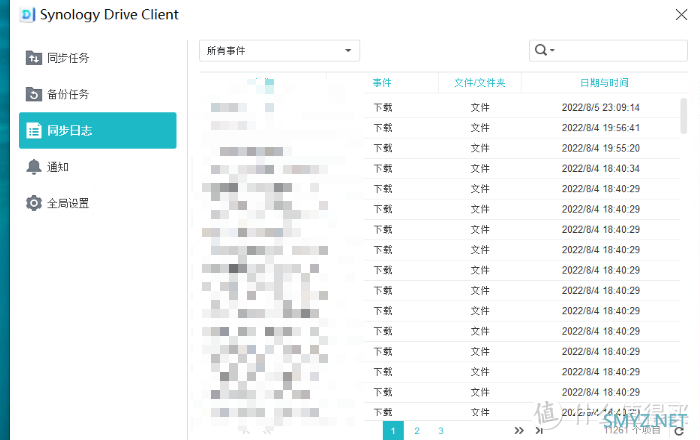
Task: Jump to the last log page
Action: [539, 431]
